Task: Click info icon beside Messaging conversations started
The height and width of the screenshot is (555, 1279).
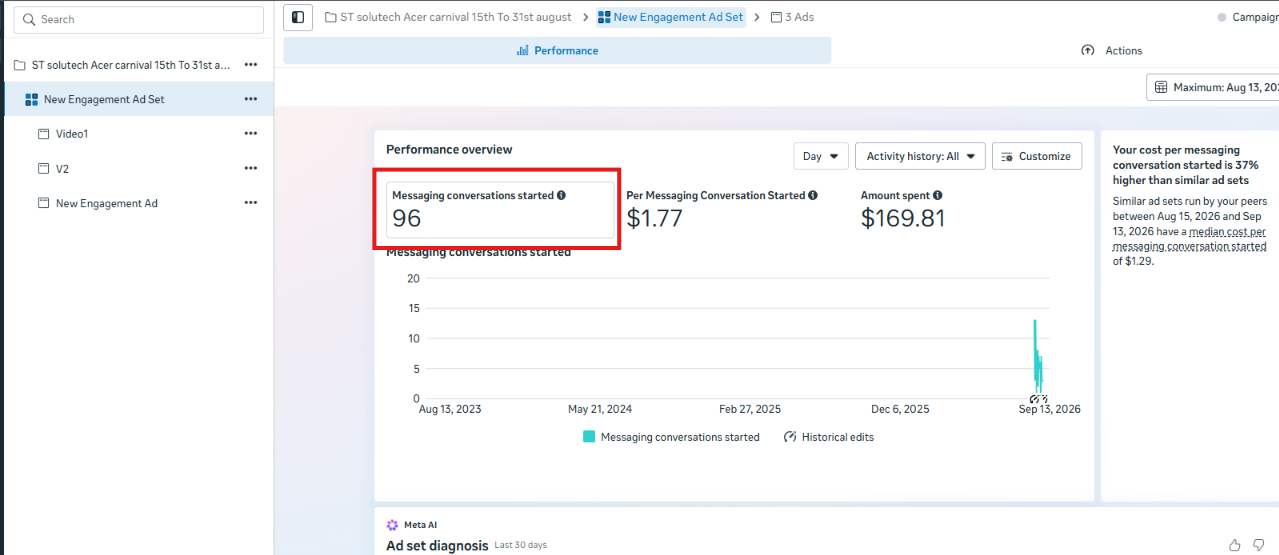Action: tap(561, 196)
